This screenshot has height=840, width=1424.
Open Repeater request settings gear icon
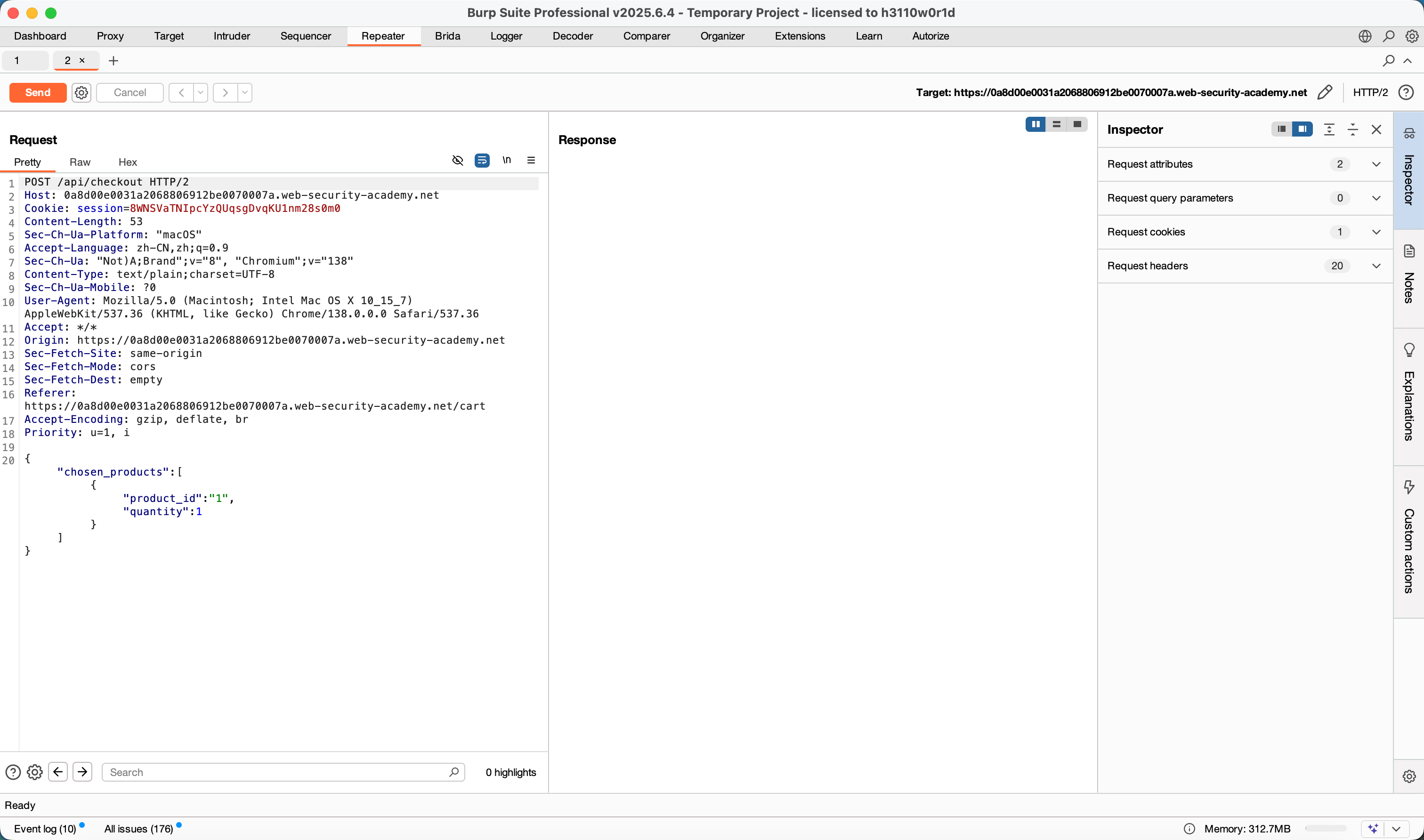click(x=81, y=92)
